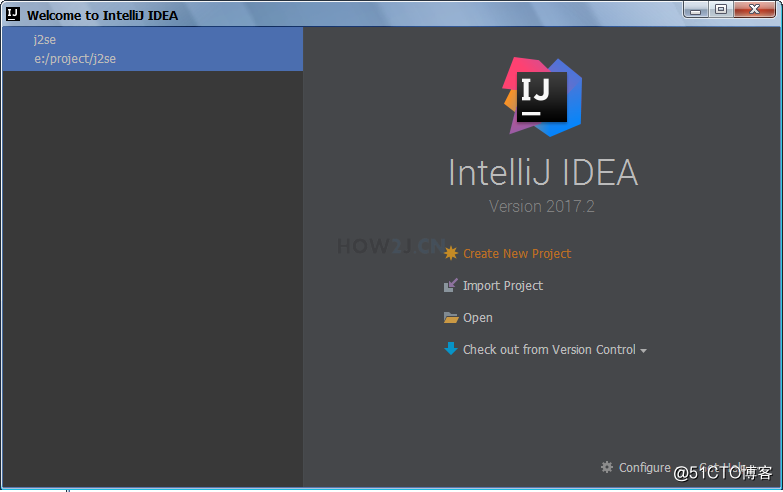Click the large IntelliJ IDEA logo
Screen dimensions: 783x492
pyautogui.click(x=542, y=96)
